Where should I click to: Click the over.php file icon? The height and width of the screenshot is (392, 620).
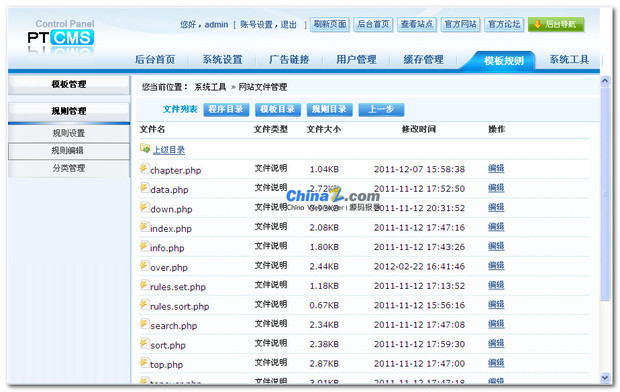(x=144, y=265)
